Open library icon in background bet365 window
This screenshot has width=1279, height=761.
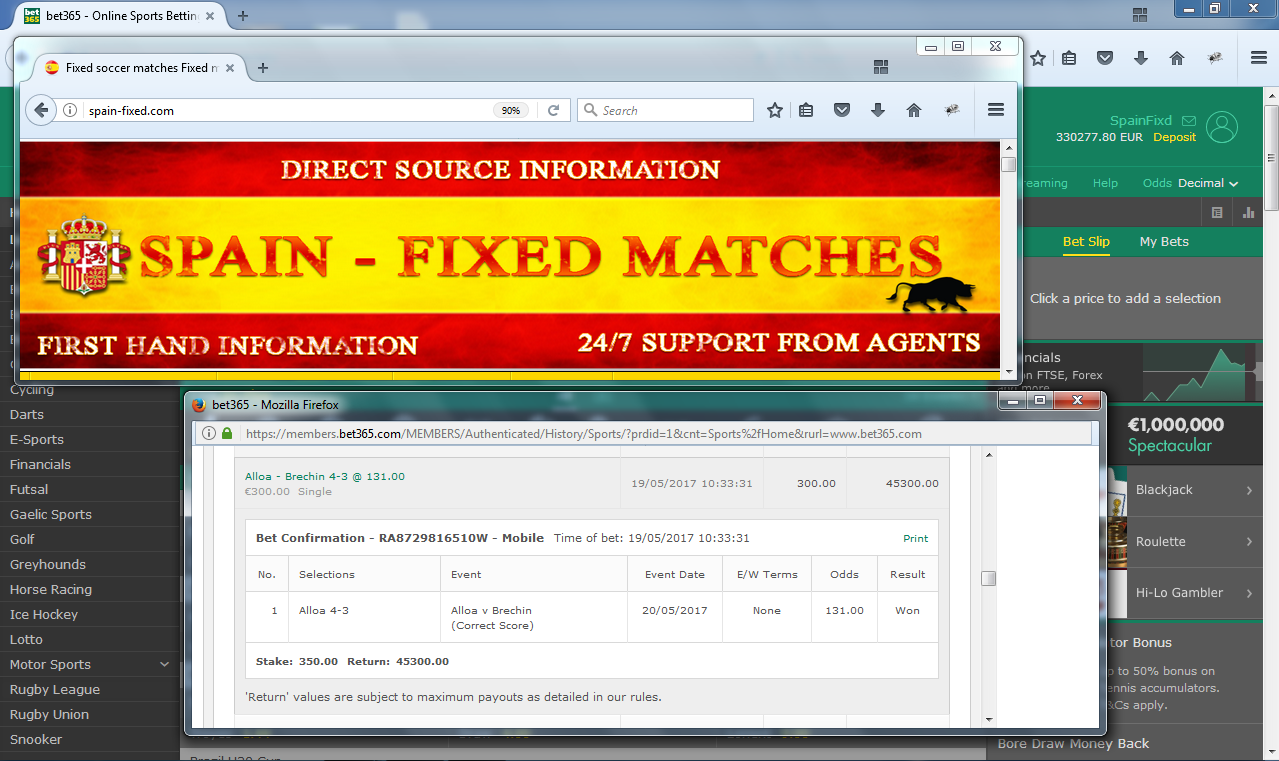(x=1069, y=58)
